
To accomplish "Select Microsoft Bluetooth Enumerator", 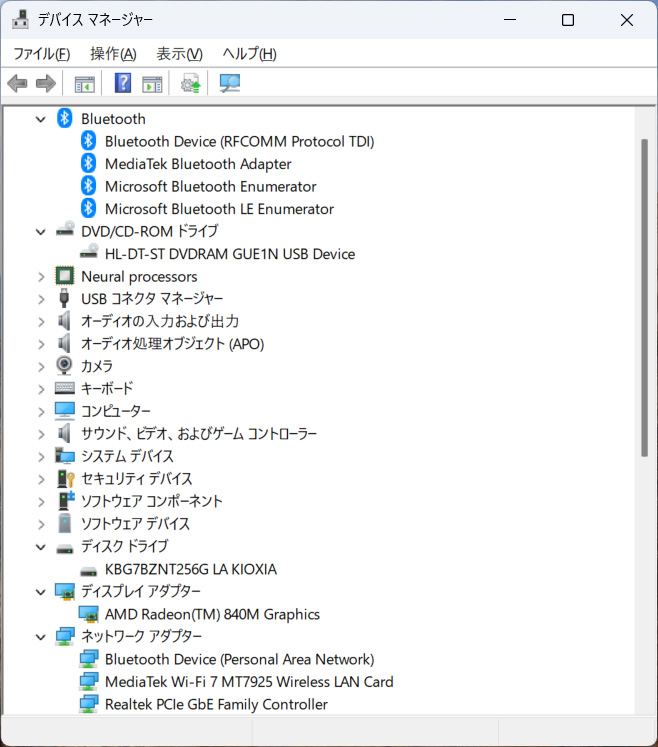I will pyautogui.click(x=211, y=186).
